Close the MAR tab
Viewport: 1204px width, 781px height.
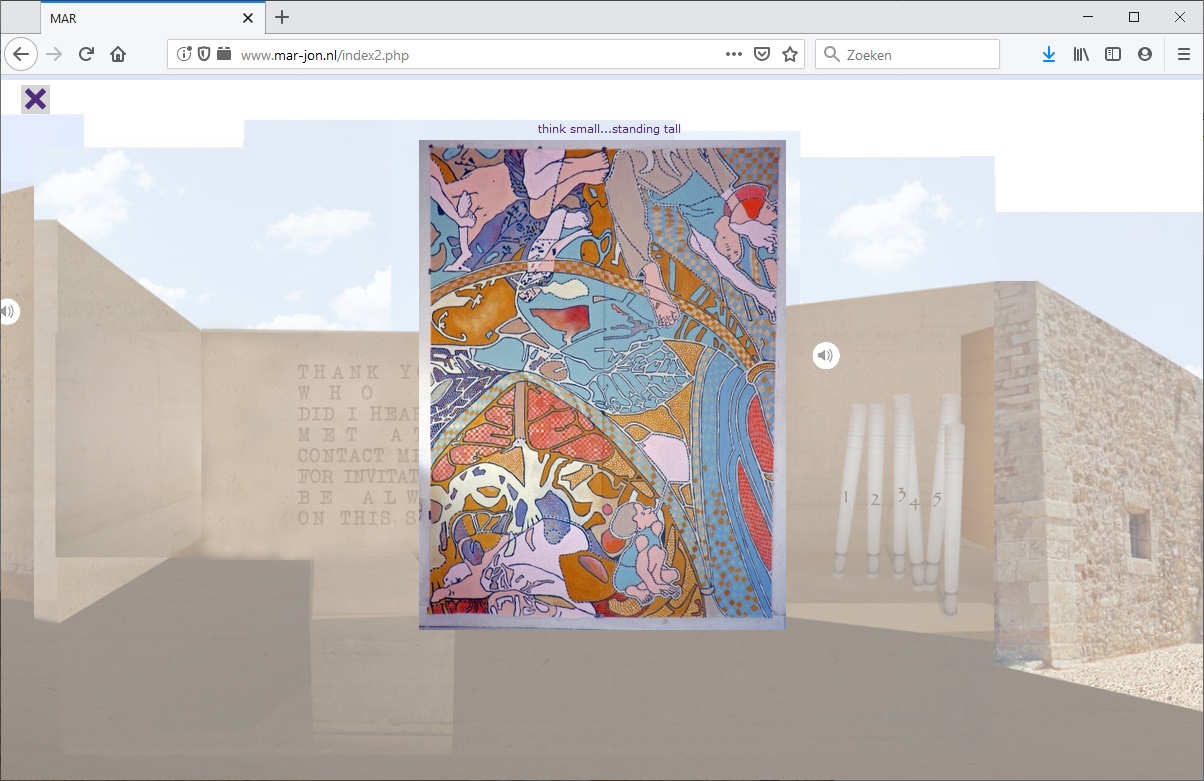(x=248, y=18)
